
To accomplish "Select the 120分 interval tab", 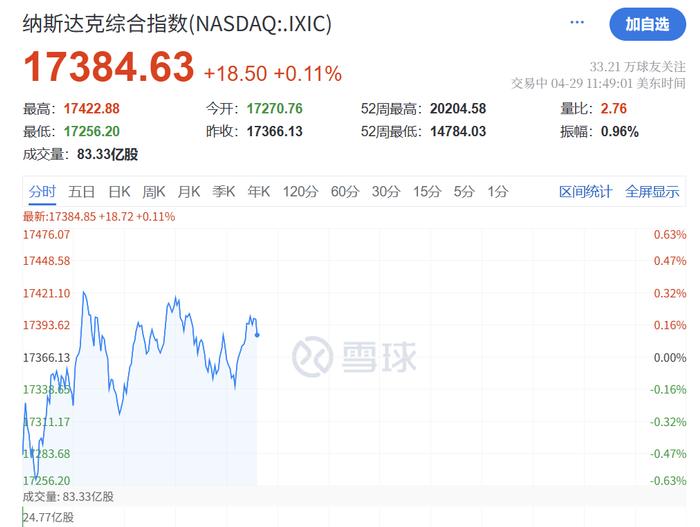I will pos(299,192).
